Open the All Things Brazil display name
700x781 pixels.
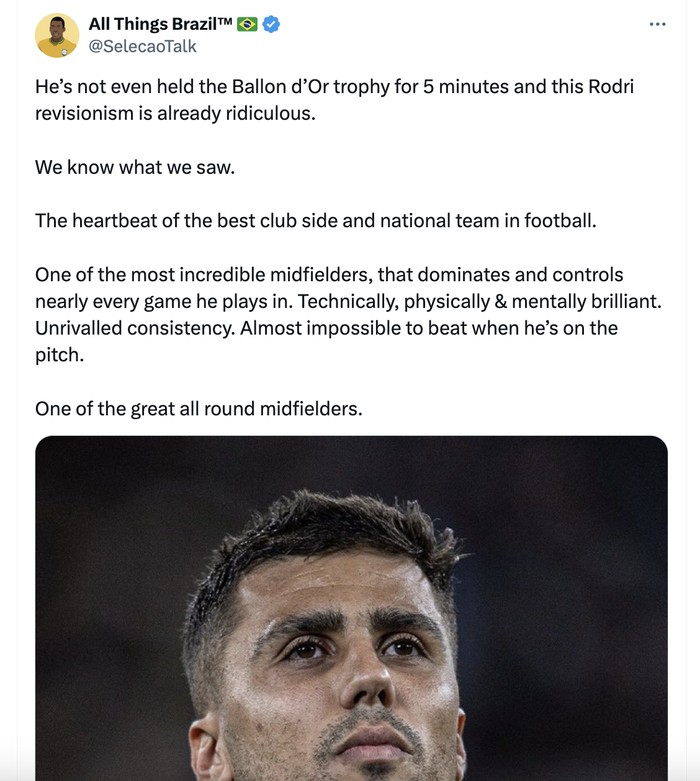click(x=150, y=24)
